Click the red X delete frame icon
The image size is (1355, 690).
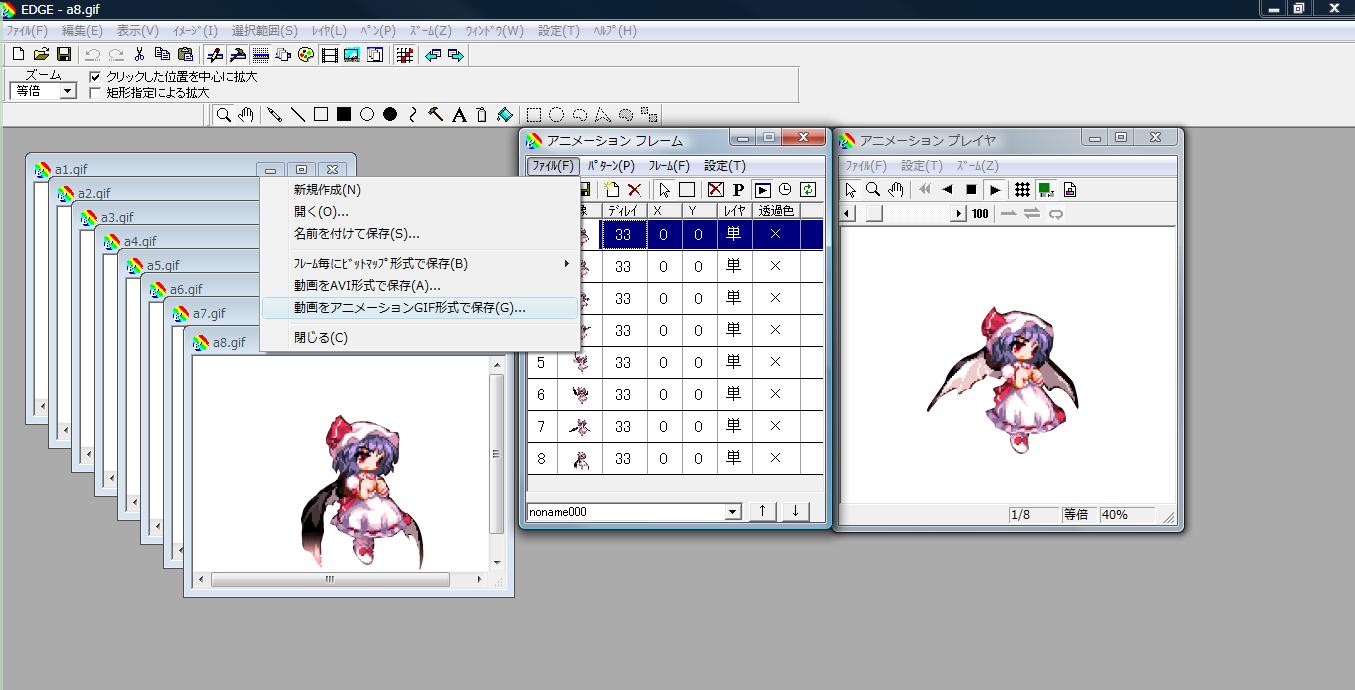[634, 190]
